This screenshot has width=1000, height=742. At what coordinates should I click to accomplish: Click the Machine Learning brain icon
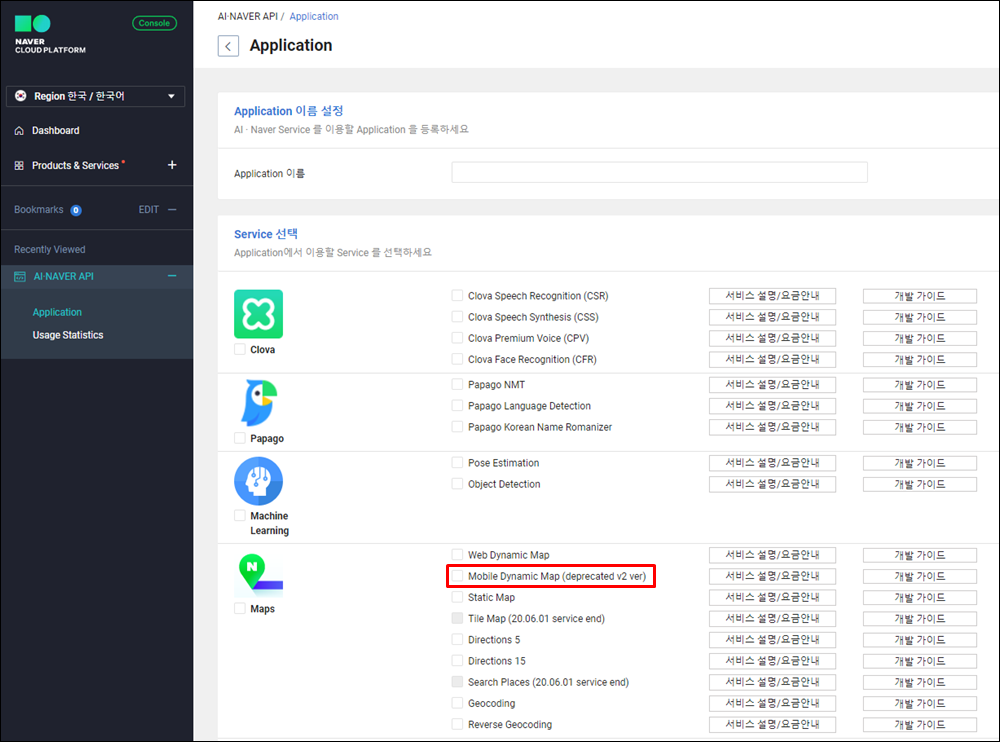pyautogui.click(x=258, y=481)
